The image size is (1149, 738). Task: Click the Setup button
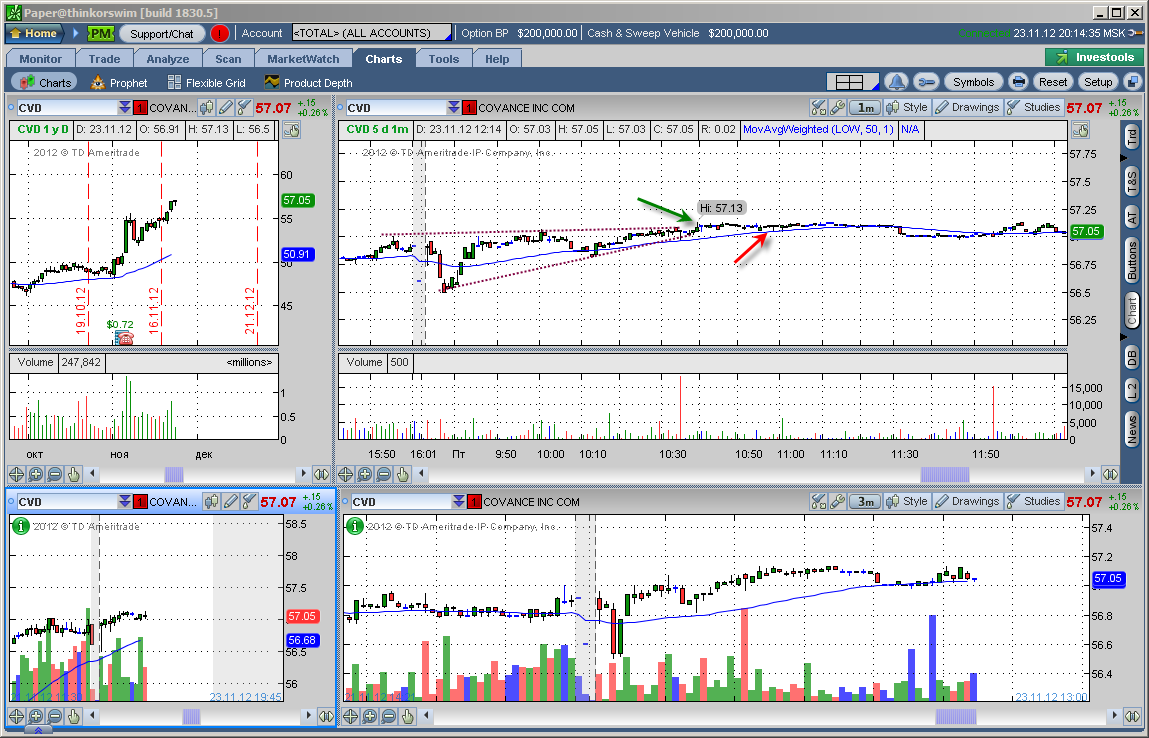1098,82
